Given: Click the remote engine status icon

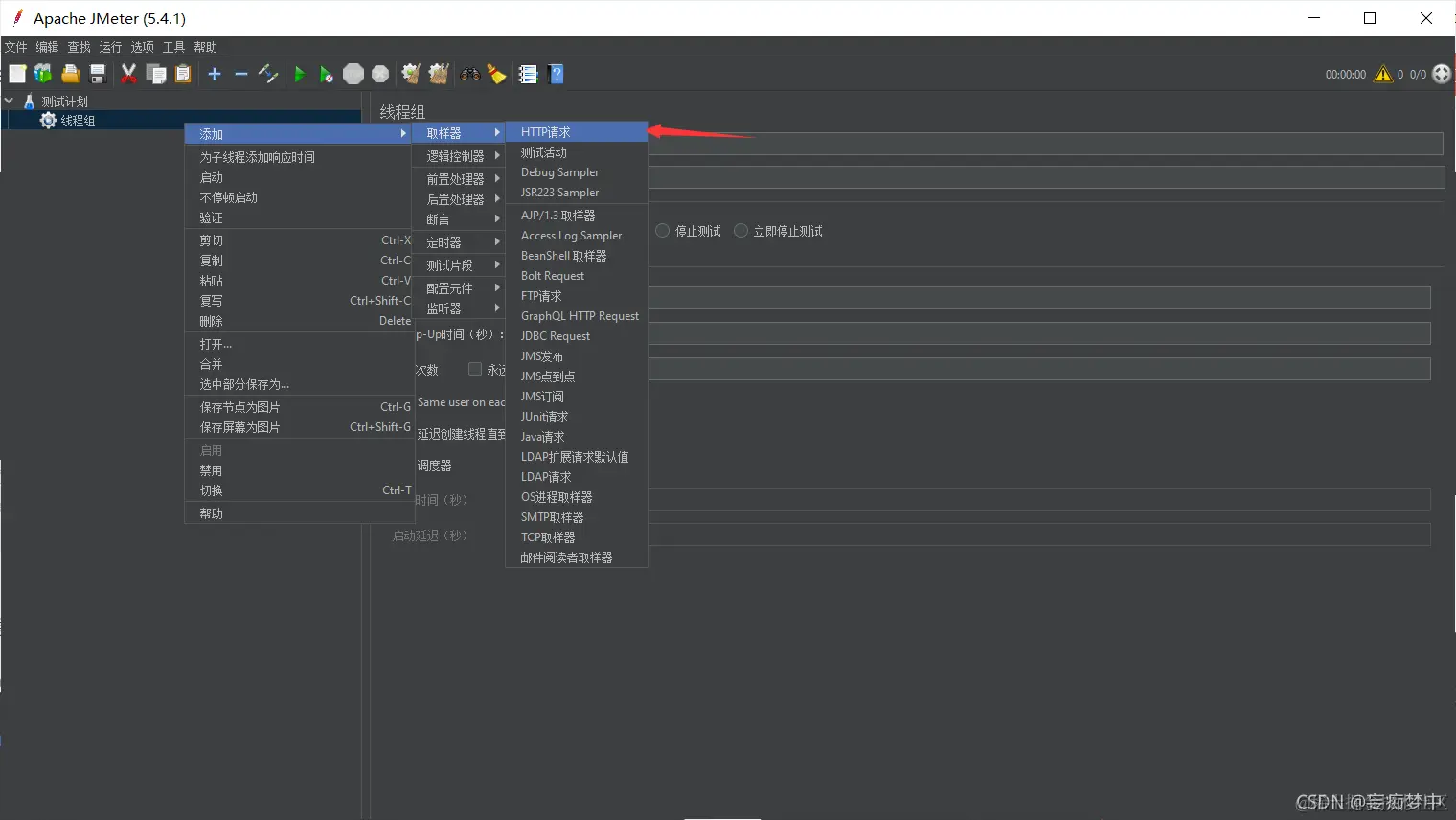Looking at the screenshot, I should pos(1442,74).
